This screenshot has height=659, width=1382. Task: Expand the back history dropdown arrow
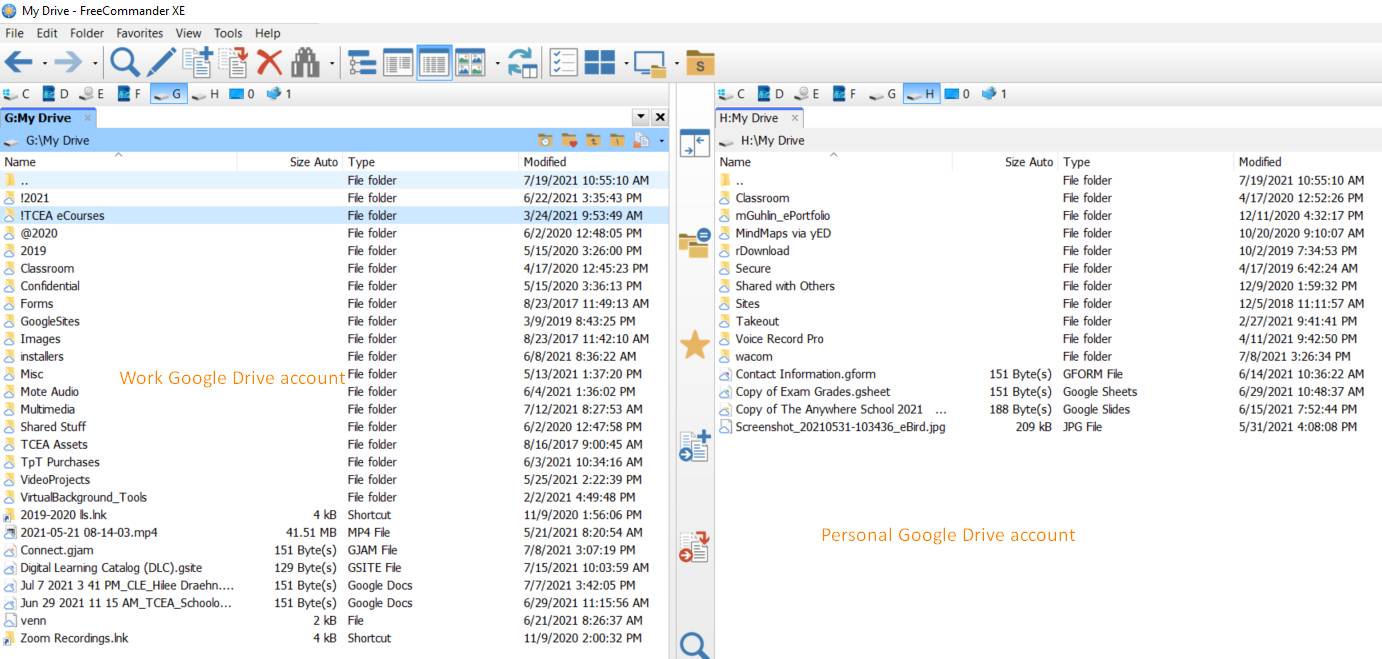45,64
